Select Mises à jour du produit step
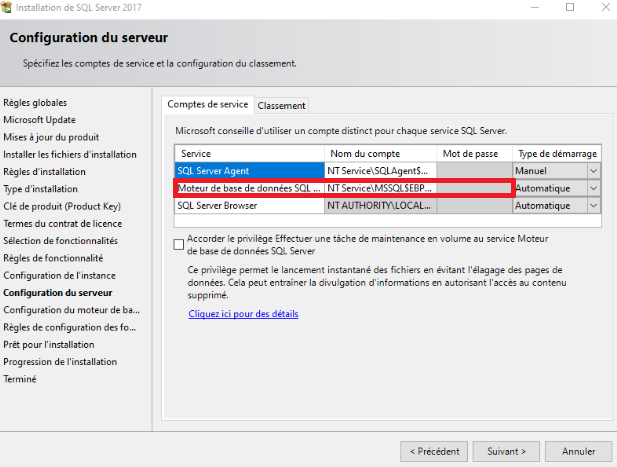This screenshot has width=617, height=467. click(x=51, y=137)
